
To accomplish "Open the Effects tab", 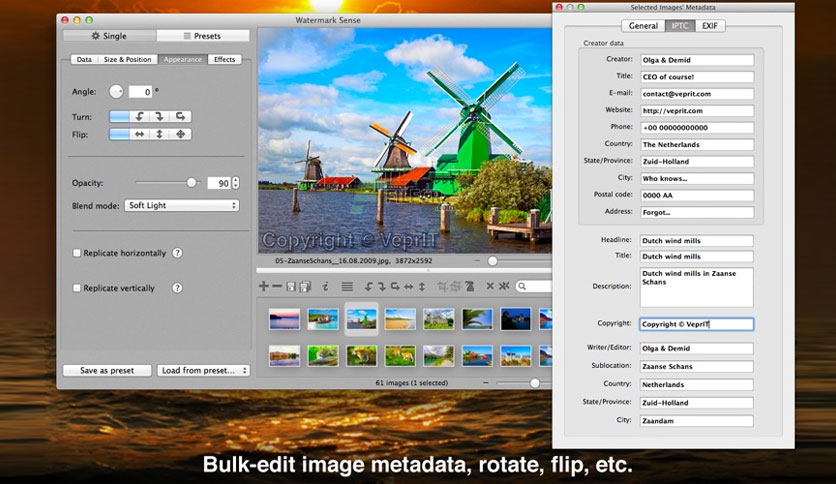I will click(x=224, y=59).
